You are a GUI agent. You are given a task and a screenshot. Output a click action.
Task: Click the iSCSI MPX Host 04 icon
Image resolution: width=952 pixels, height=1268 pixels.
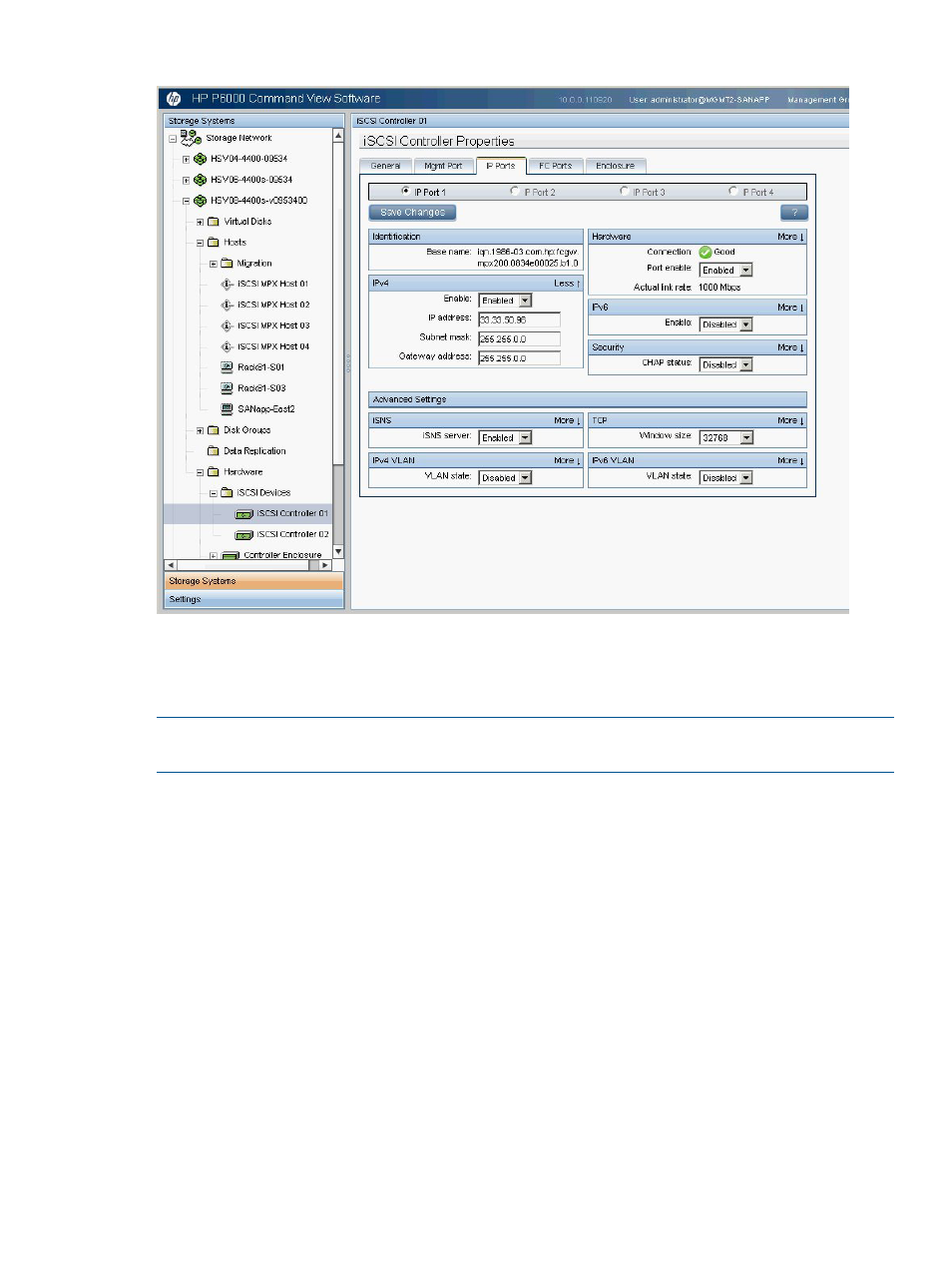pyautogui.click(x=227, y=346)
